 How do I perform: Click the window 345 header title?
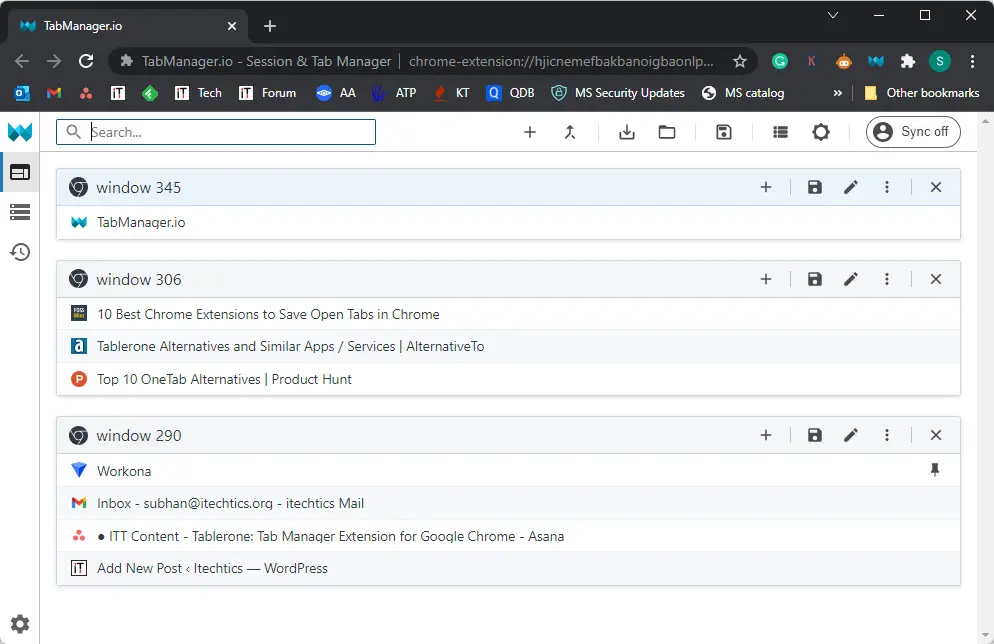coord(138,188)
